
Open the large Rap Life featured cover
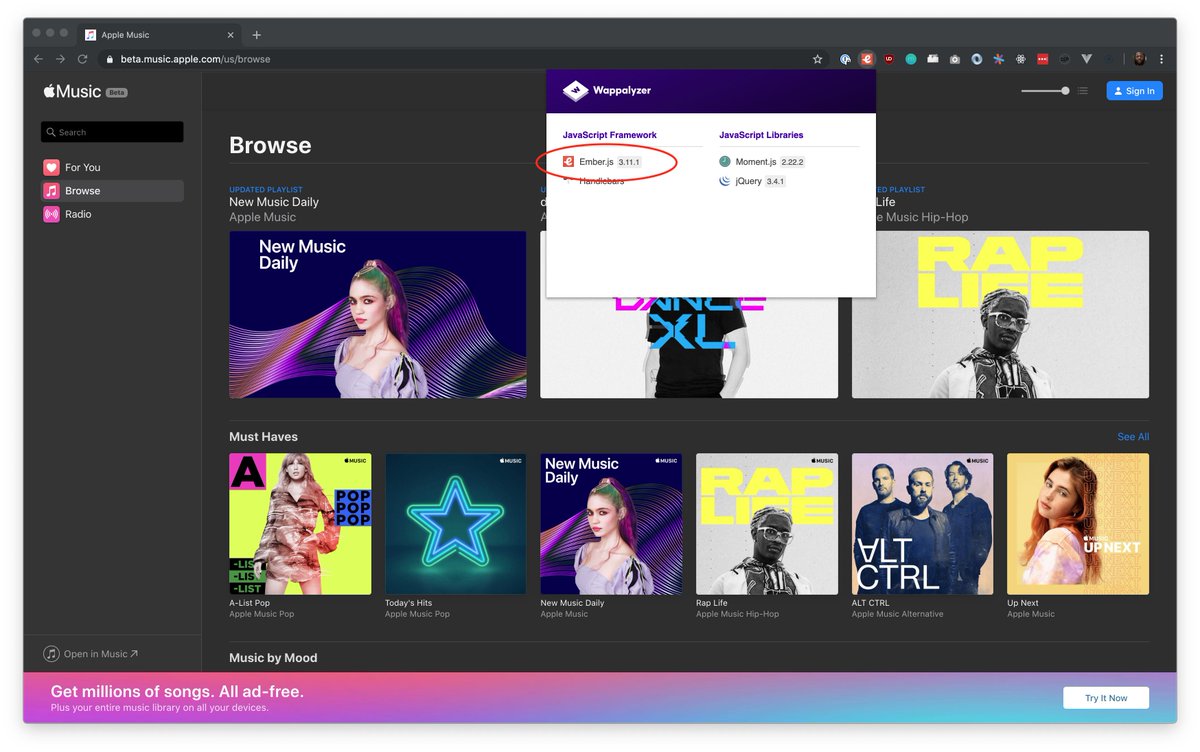click(x=1000, y=315)
